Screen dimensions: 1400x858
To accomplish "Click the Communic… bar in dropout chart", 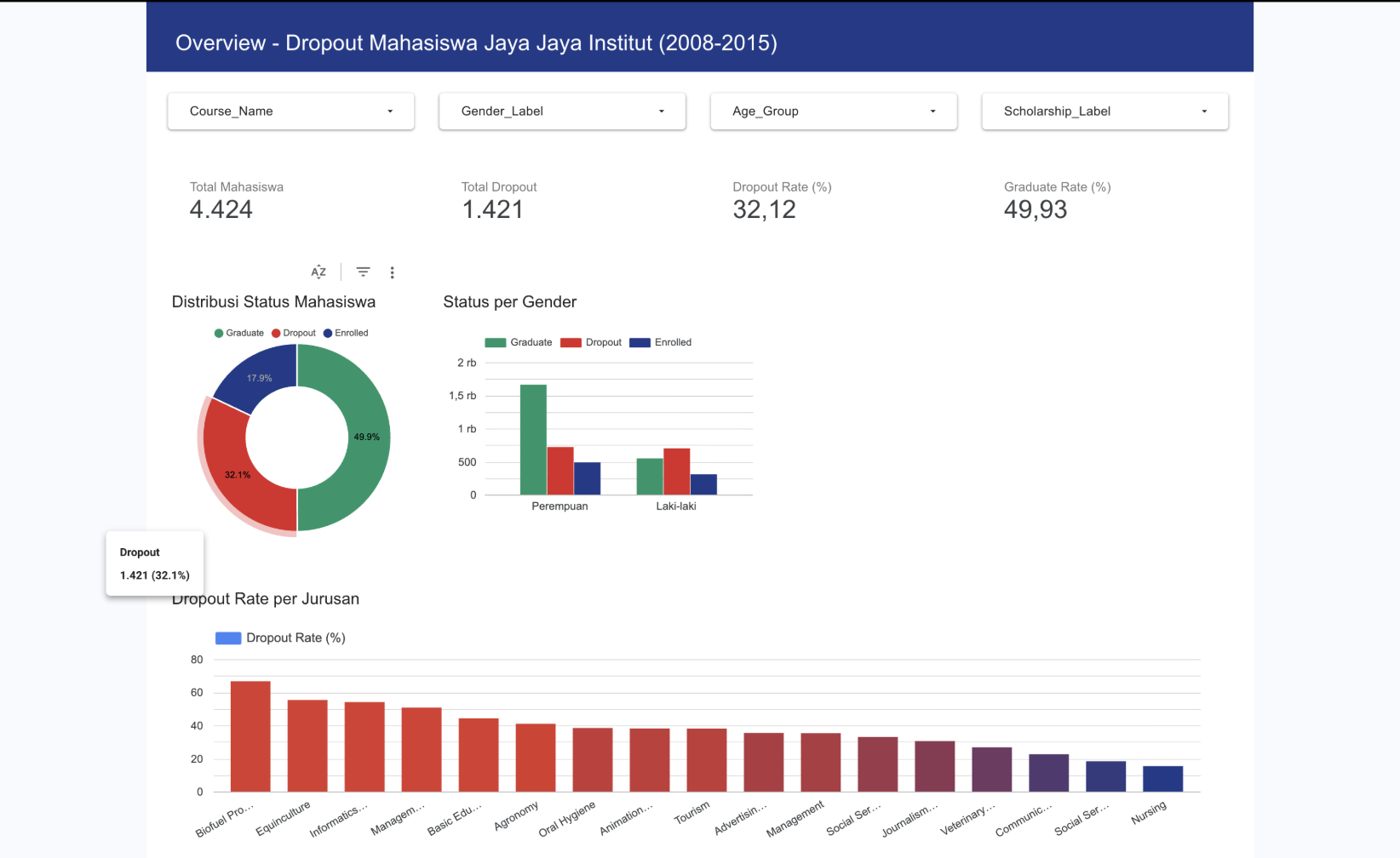I will 1049,773.
